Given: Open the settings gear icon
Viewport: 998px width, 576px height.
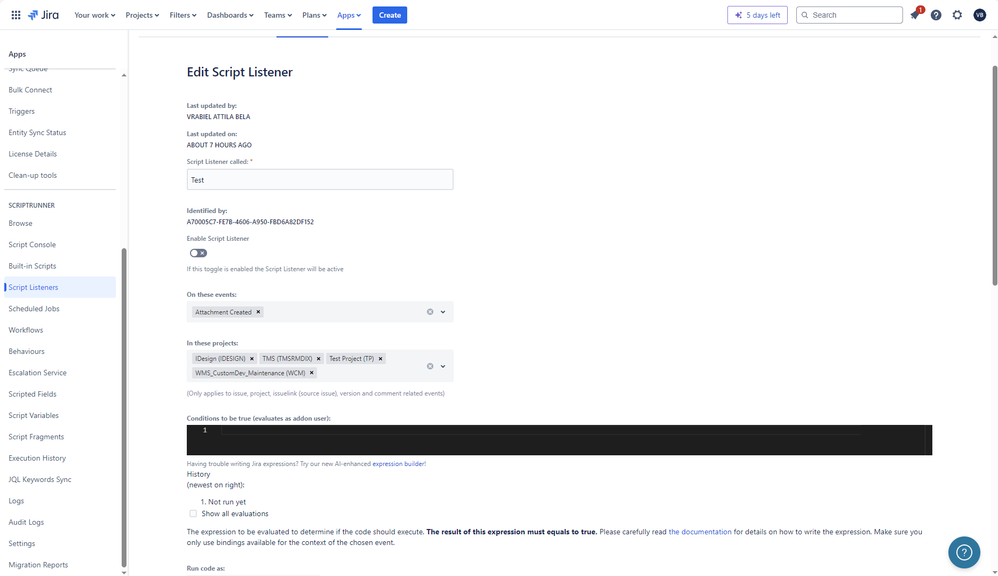Looking at the screenshot, I should pos(957,15).
